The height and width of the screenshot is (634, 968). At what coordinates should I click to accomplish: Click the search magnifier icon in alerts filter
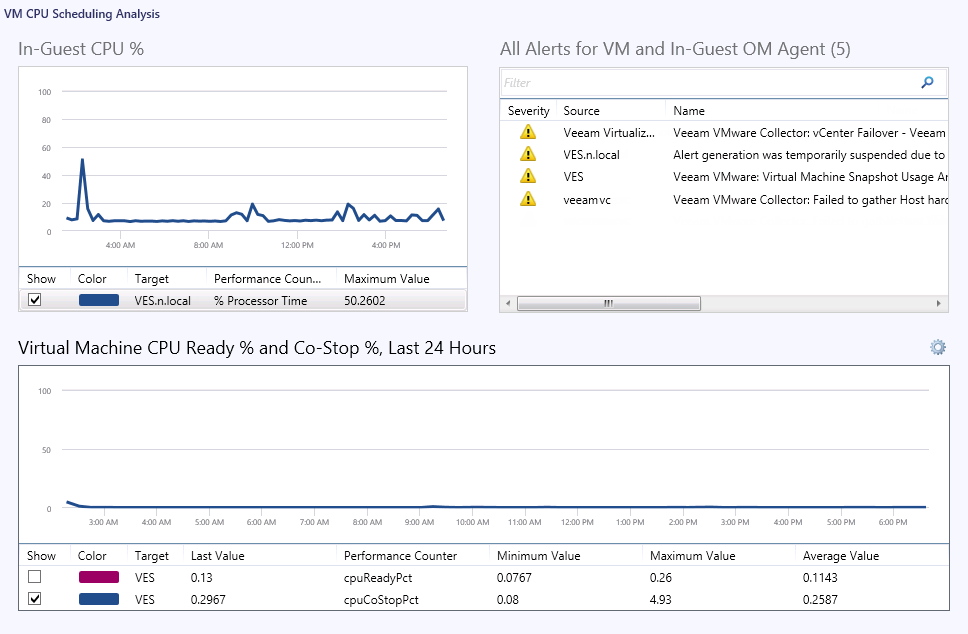pyautogui.click(x=927, y=83)
